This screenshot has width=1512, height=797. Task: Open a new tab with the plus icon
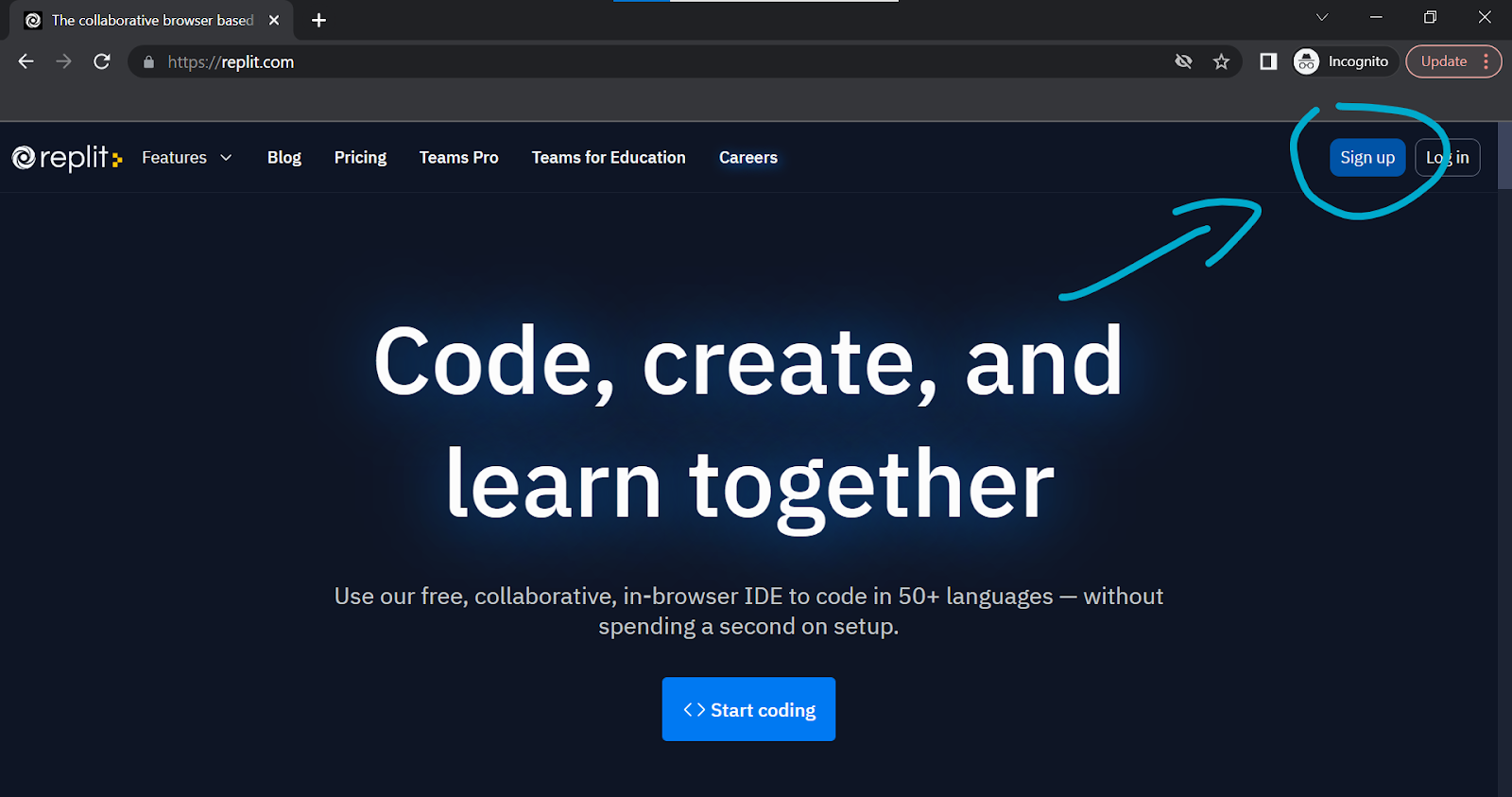318,20
